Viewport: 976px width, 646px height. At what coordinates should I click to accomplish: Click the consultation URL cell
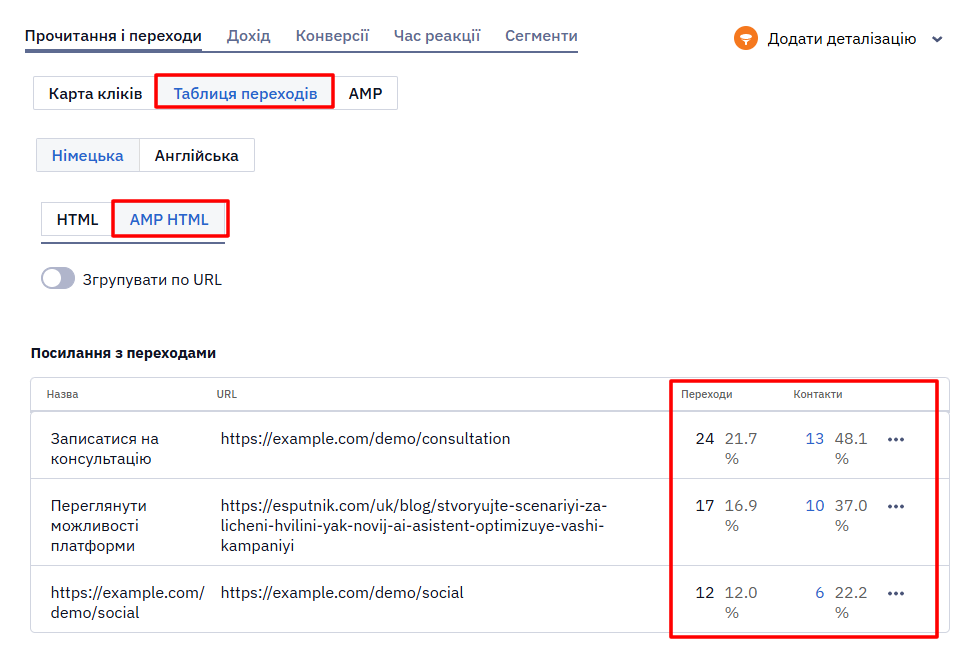point(365,439)
